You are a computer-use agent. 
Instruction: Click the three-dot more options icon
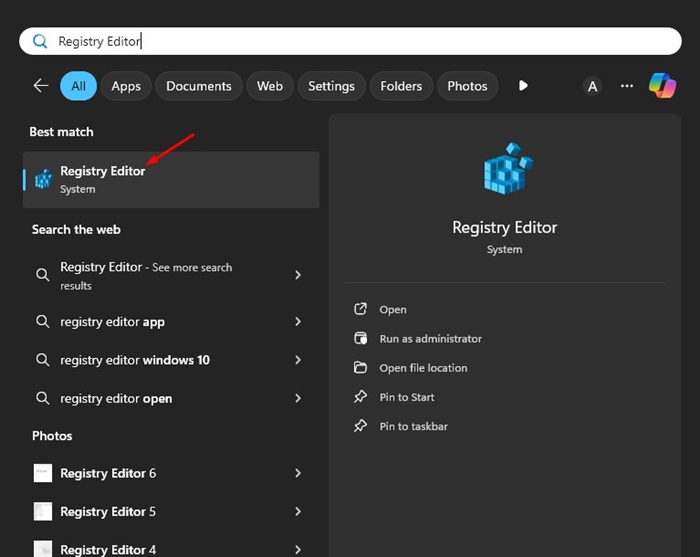(x=627, y=86)
